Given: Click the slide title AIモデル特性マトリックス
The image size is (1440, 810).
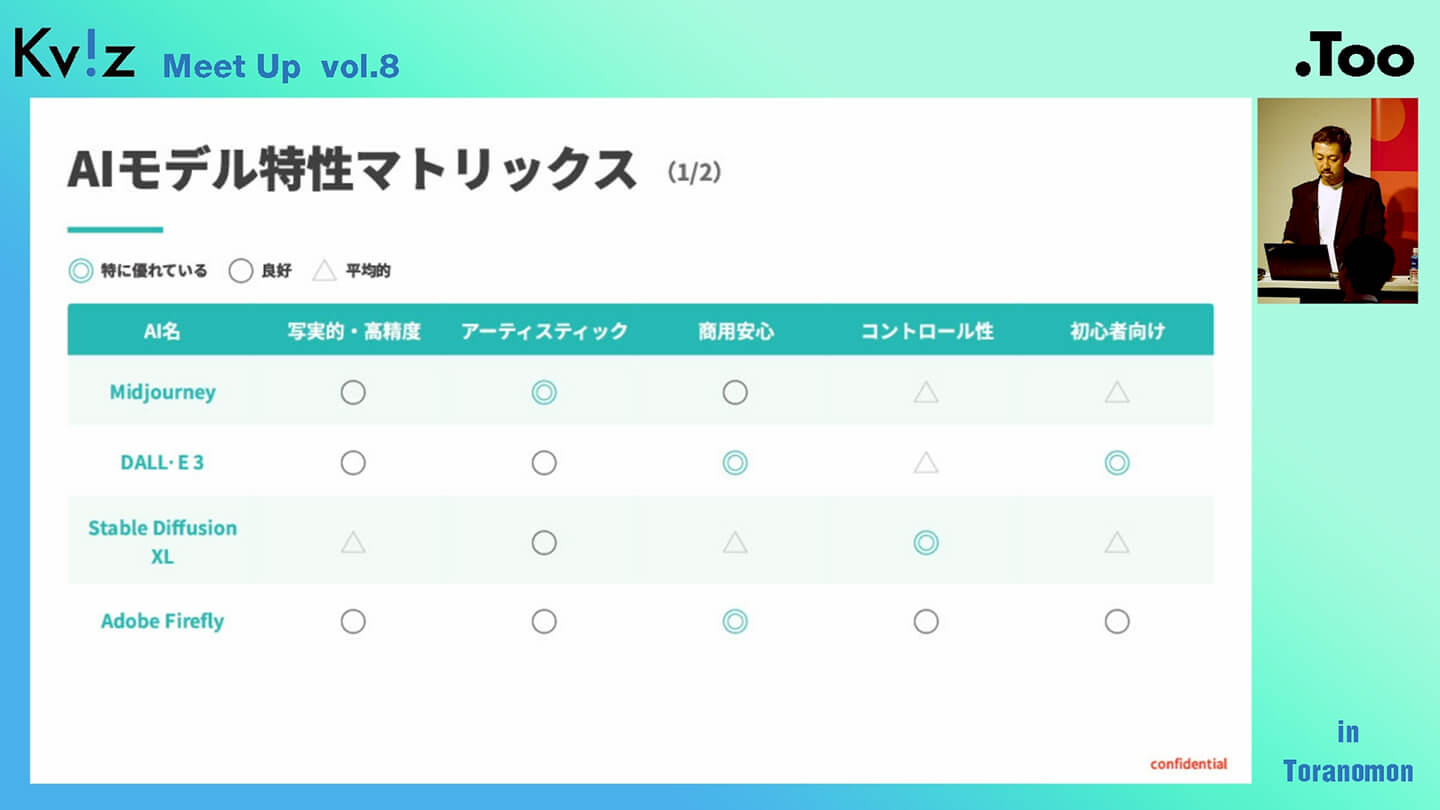Looking at the screenshot, I should pyautogui.click(x=352, y=170).
